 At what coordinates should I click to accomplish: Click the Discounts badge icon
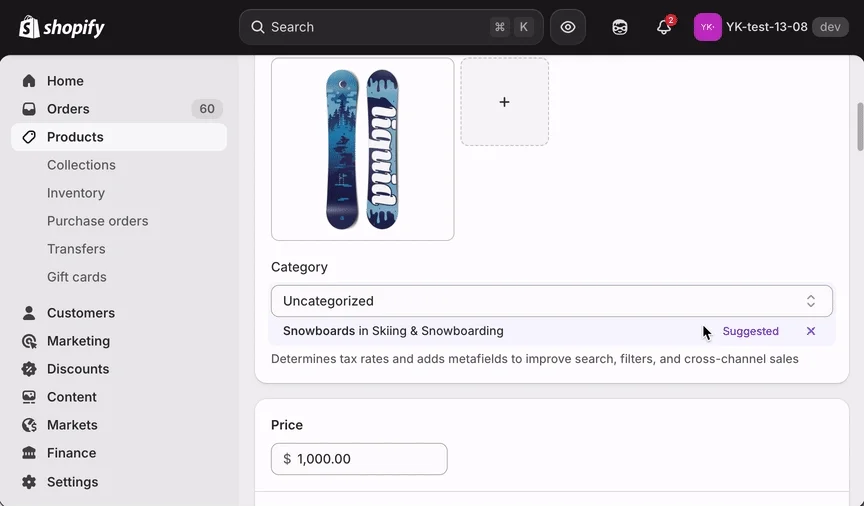coord(29,369)
